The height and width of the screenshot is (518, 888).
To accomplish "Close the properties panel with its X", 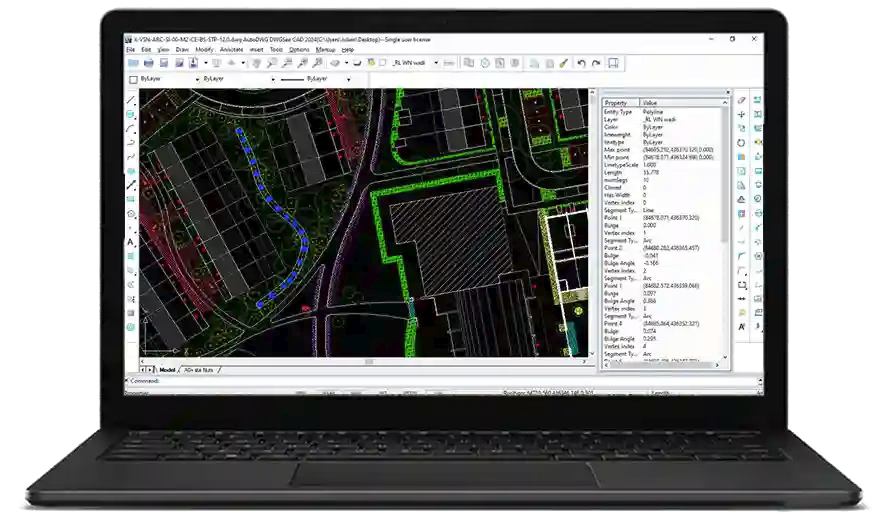I will 728,92.
